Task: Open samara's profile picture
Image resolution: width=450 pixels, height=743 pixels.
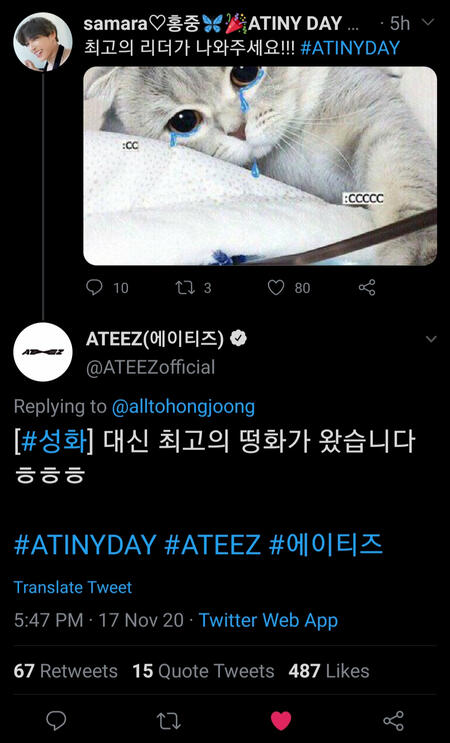Action: [43, 42]
